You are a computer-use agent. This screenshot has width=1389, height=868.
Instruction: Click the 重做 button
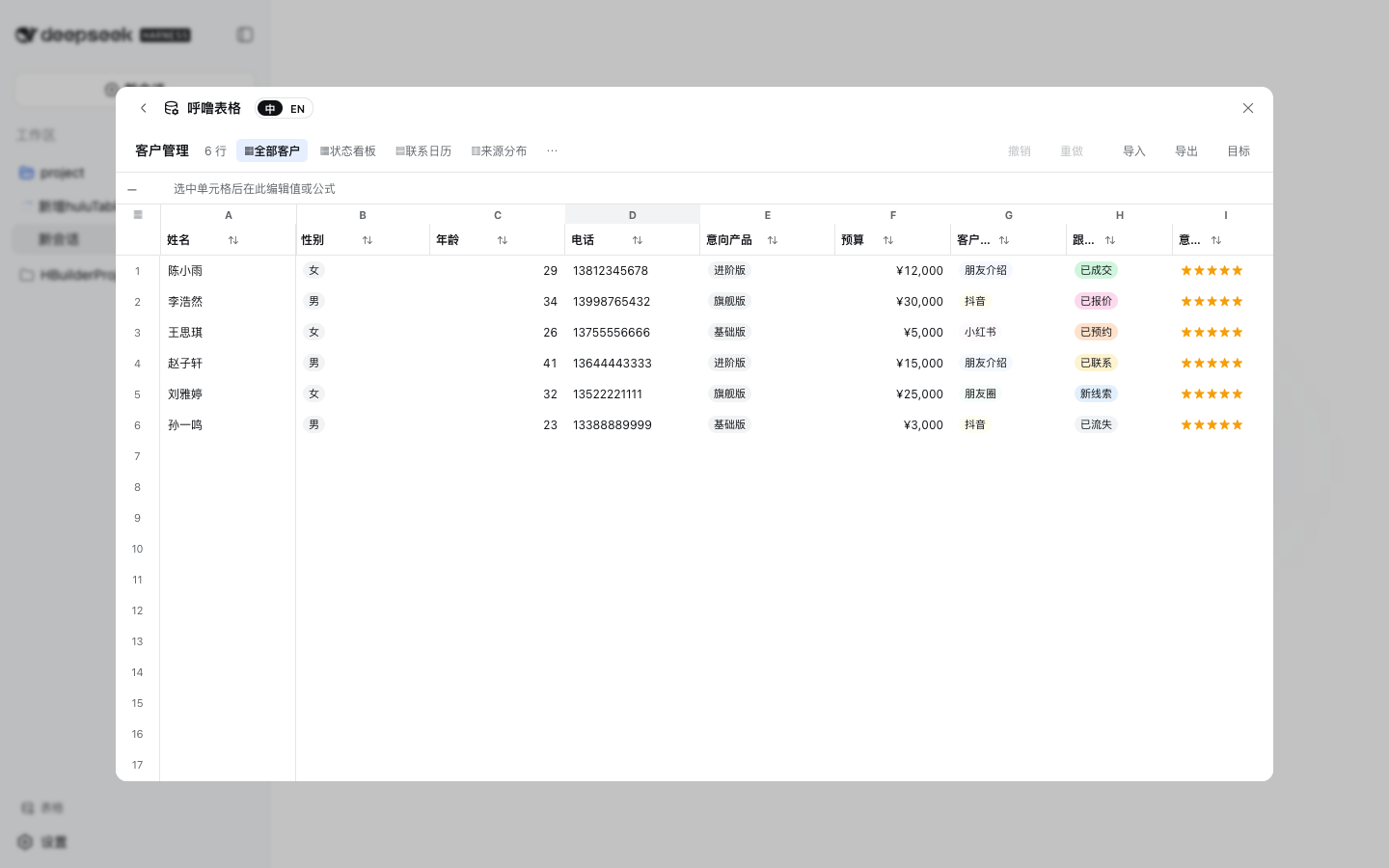[x=1072, y=150]
